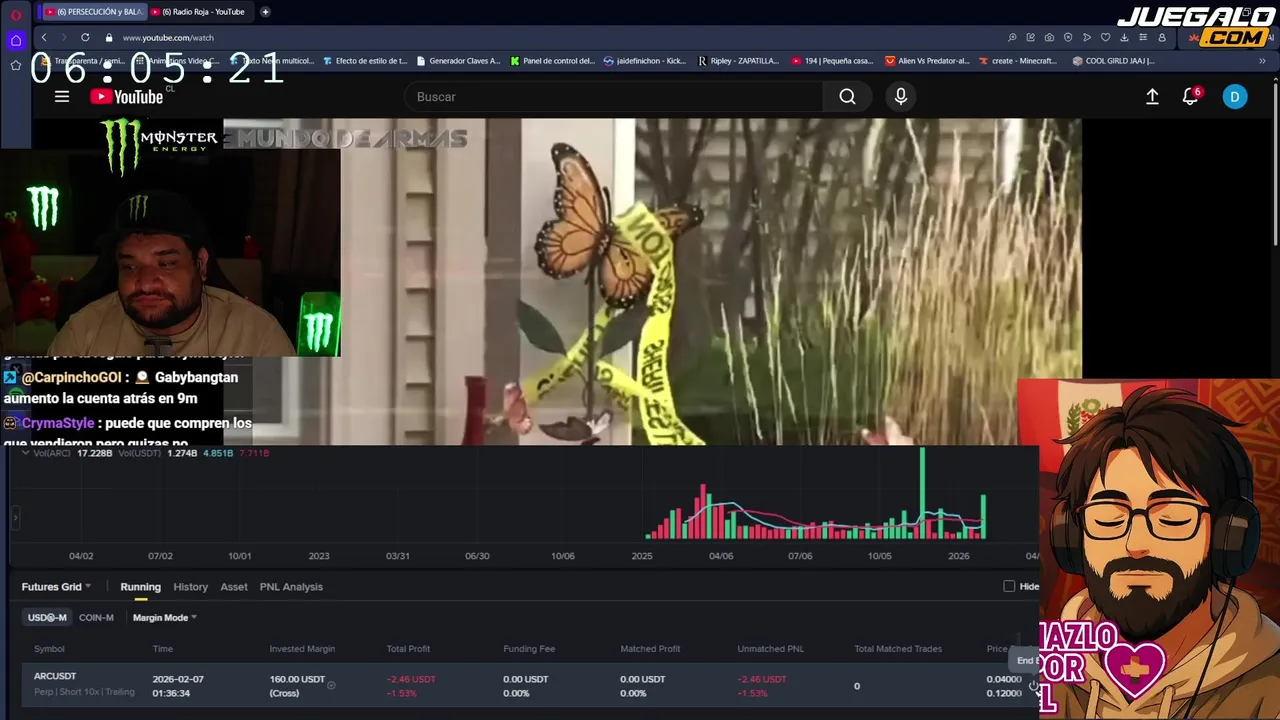This screenshot has width=1280, height=720.
Task: Click the address bar zoom/find icon
Action: [1012, 37]
